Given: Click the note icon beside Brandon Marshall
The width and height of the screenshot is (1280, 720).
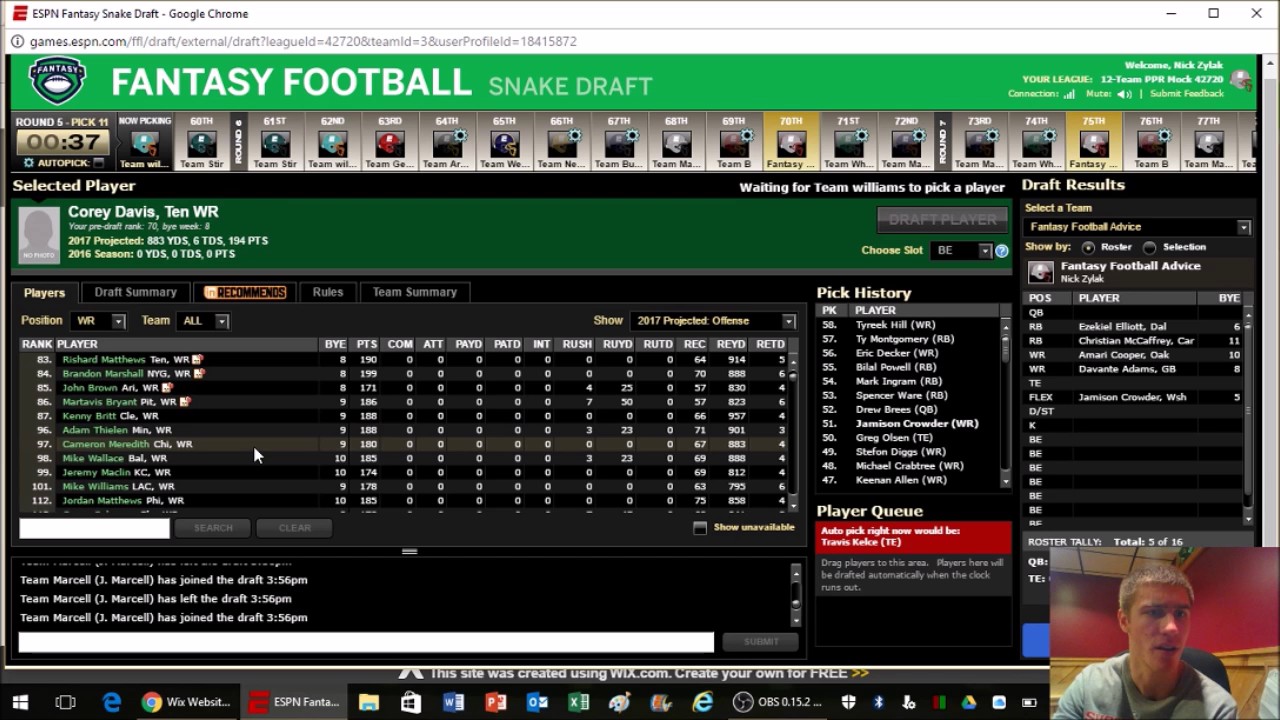Looking at the screenshot, I should 199,373.
